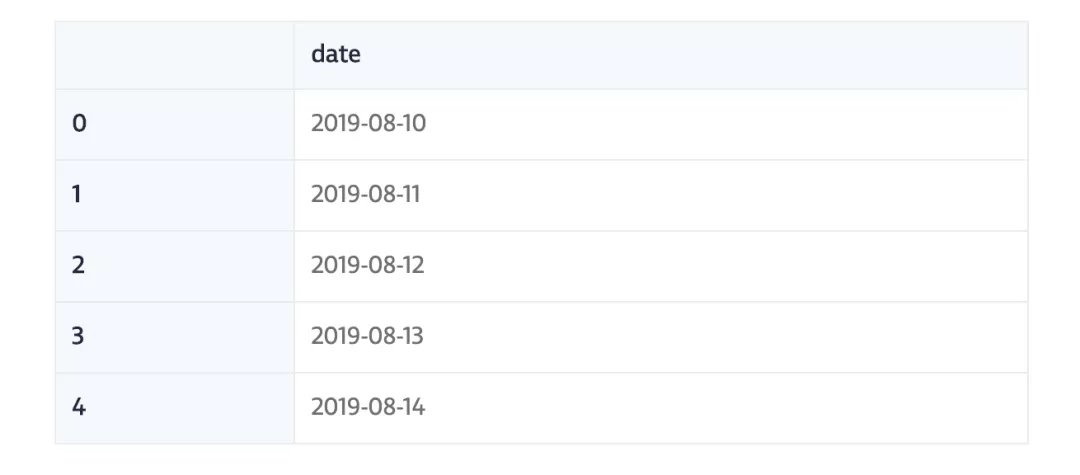Click the 2019-08-13 date cell
Viewport: 1080px width, 475px height.
tap(368, 336)
